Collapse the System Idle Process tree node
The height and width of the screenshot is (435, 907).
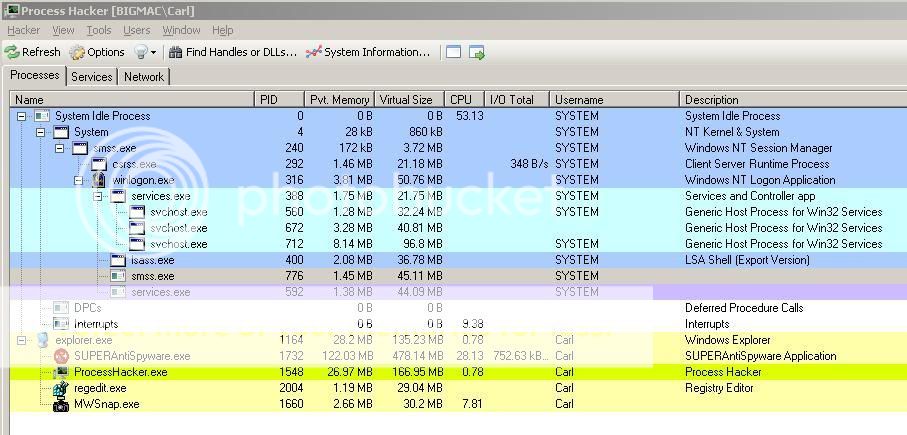21,116
